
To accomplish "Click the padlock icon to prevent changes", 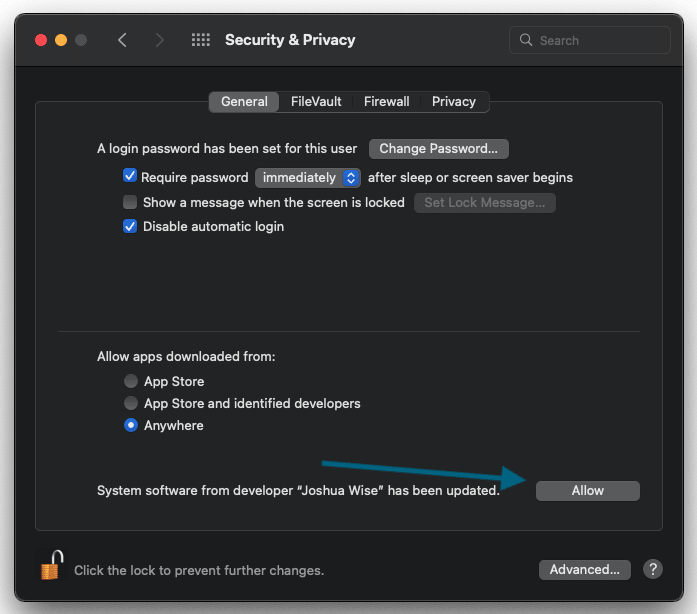I will 51,565.
